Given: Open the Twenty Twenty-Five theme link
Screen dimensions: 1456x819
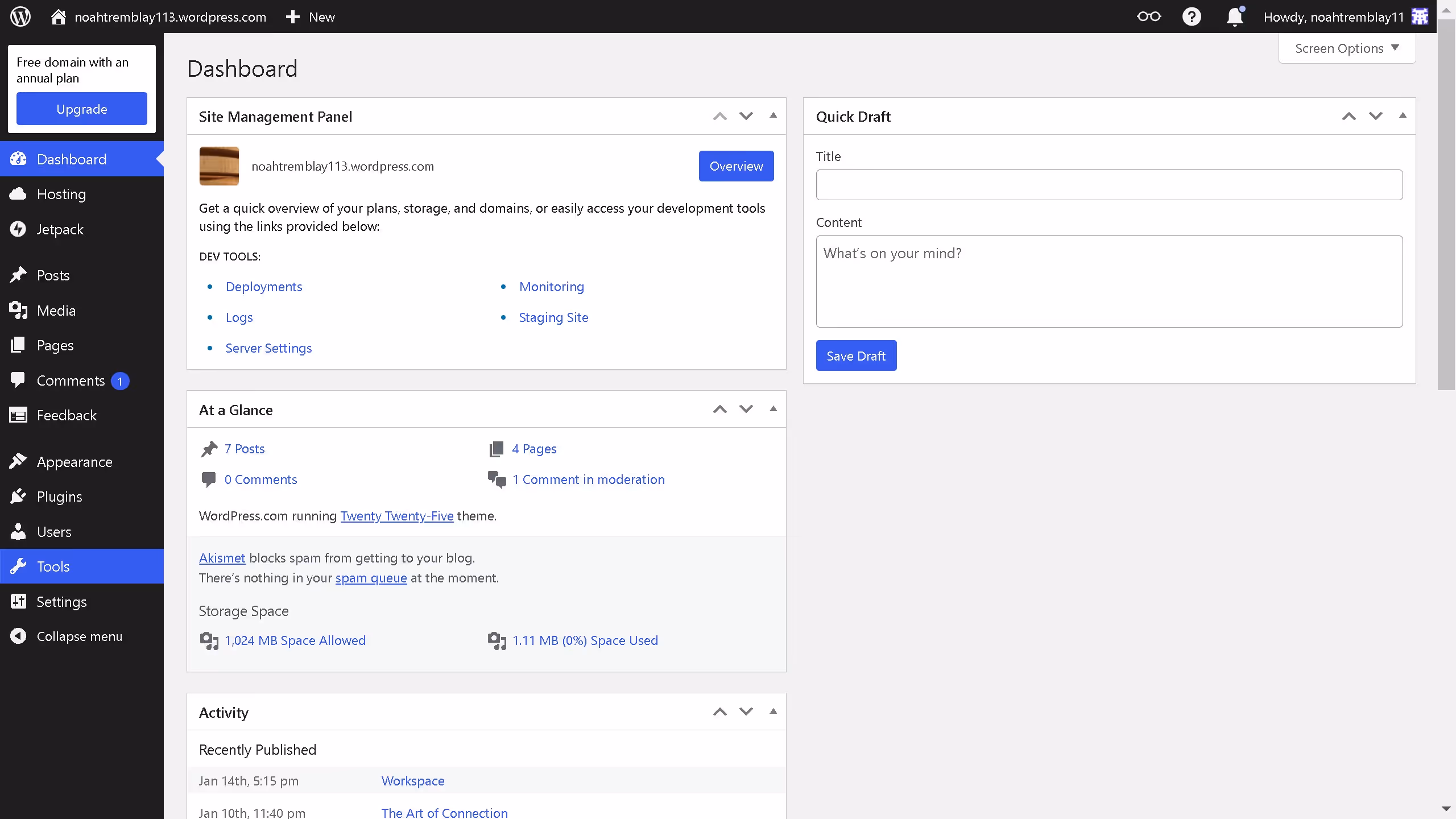Looking at the screenshot, I should pos(397,516).
